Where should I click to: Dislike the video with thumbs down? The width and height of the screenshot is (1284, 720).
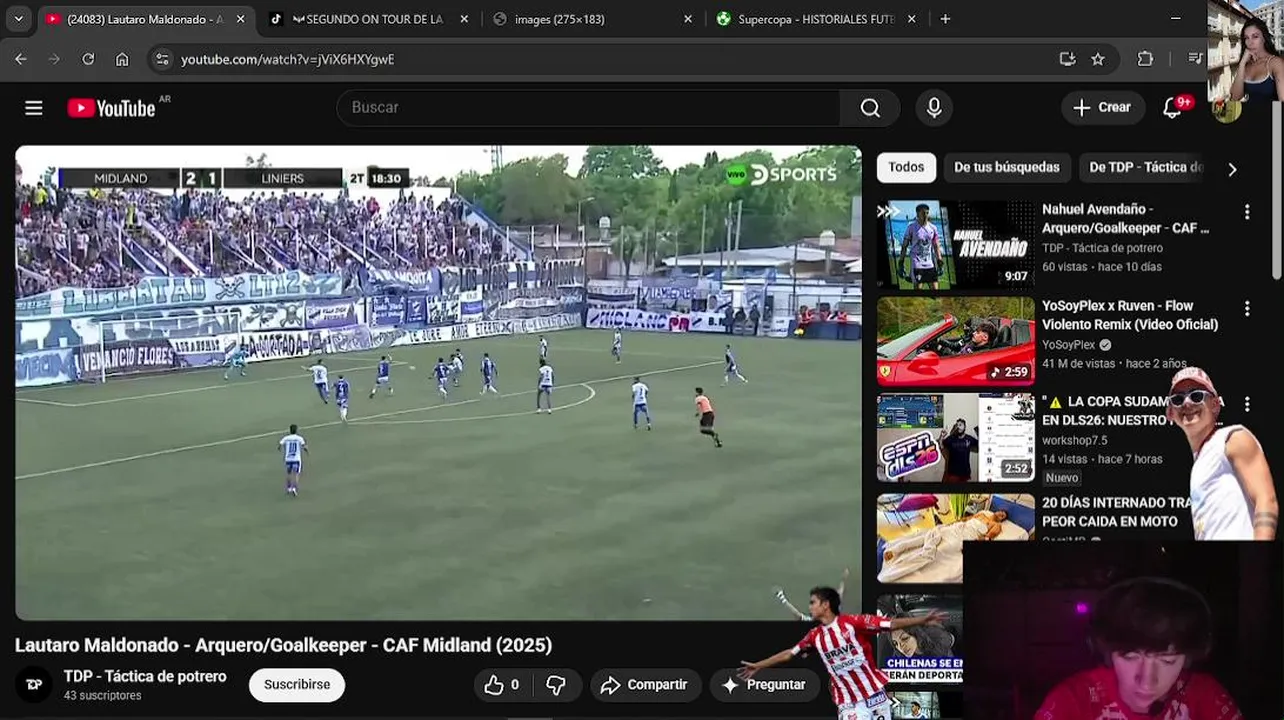point(556,685)
